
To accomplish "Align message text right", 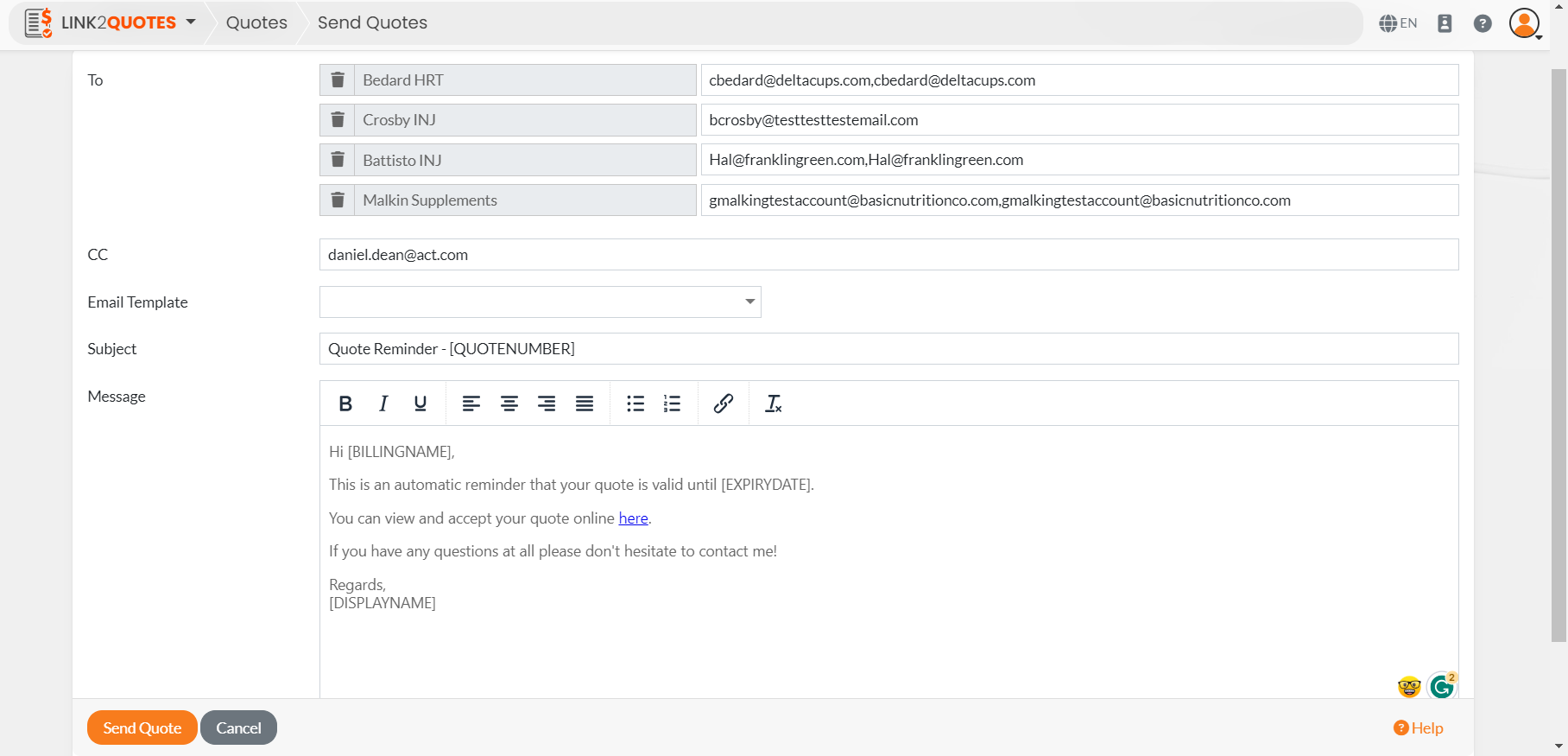I will pos(547,403).
